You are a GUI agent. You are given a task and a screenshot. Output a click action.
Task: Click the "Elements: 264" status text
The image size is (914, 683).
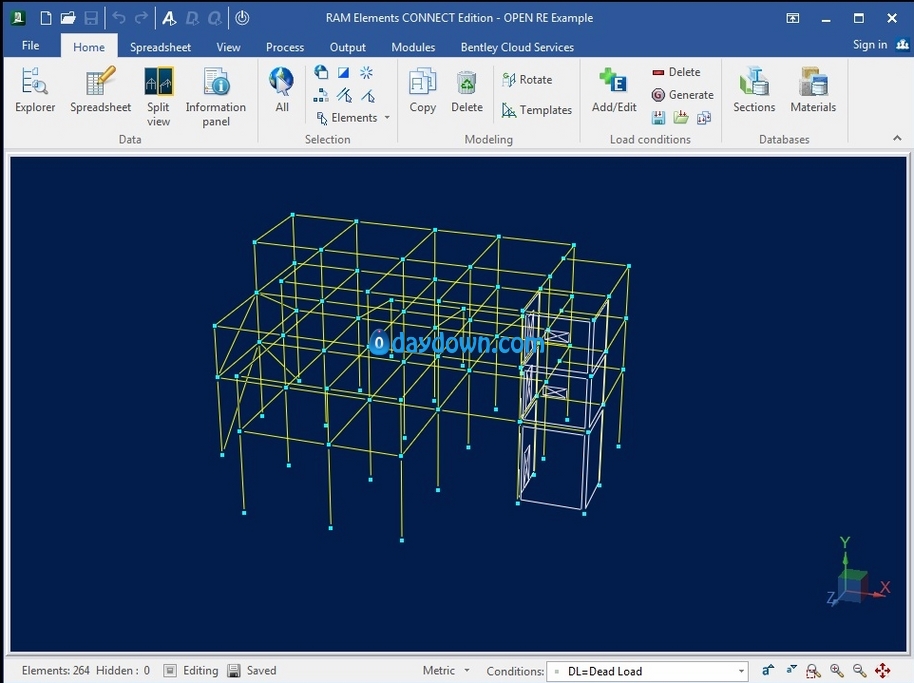(55, 670)
